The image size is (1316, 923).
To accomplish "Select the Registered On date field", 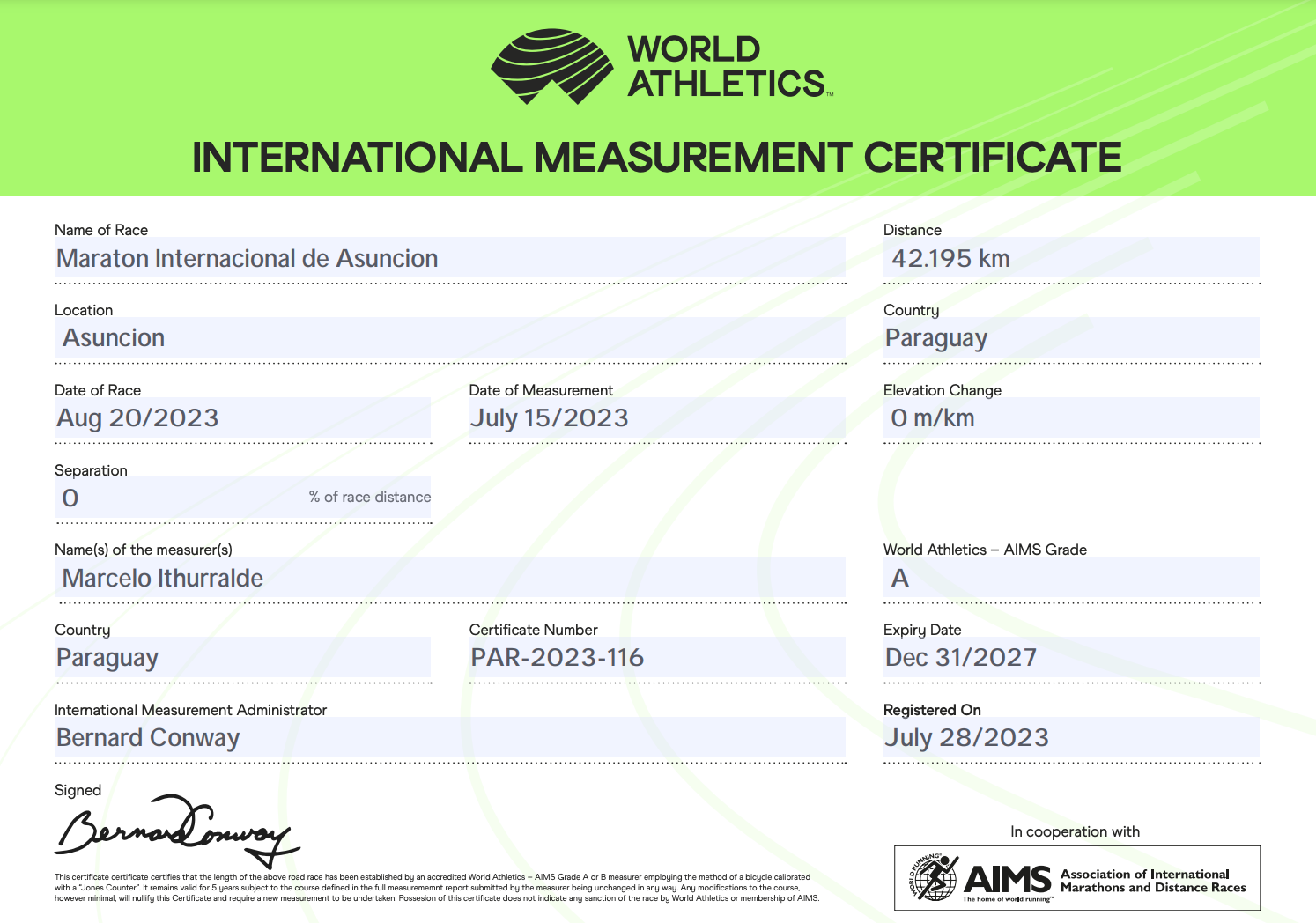I will tap(1071, 738).
